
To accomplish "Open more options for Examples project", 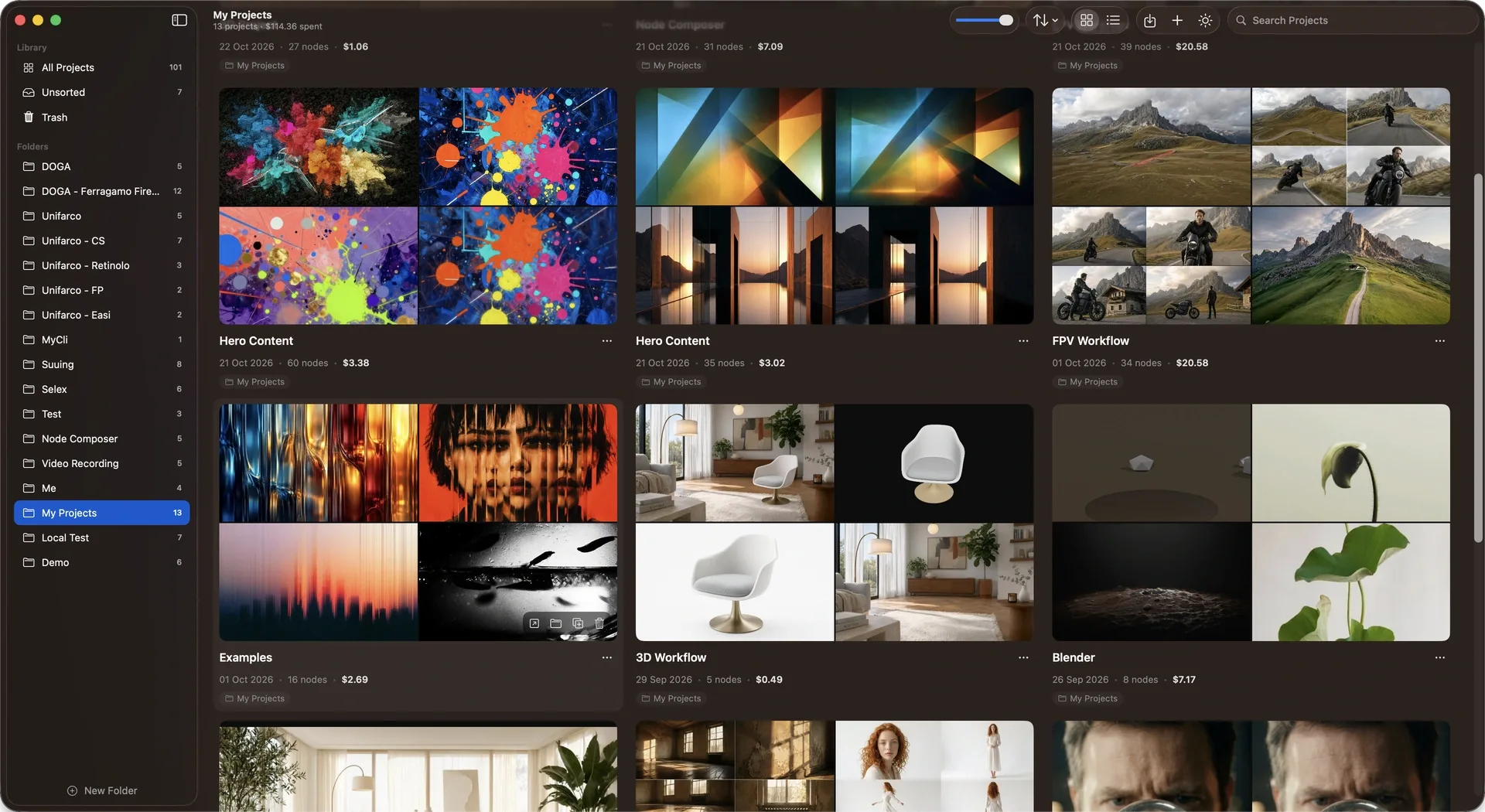I will pos(606,657).
